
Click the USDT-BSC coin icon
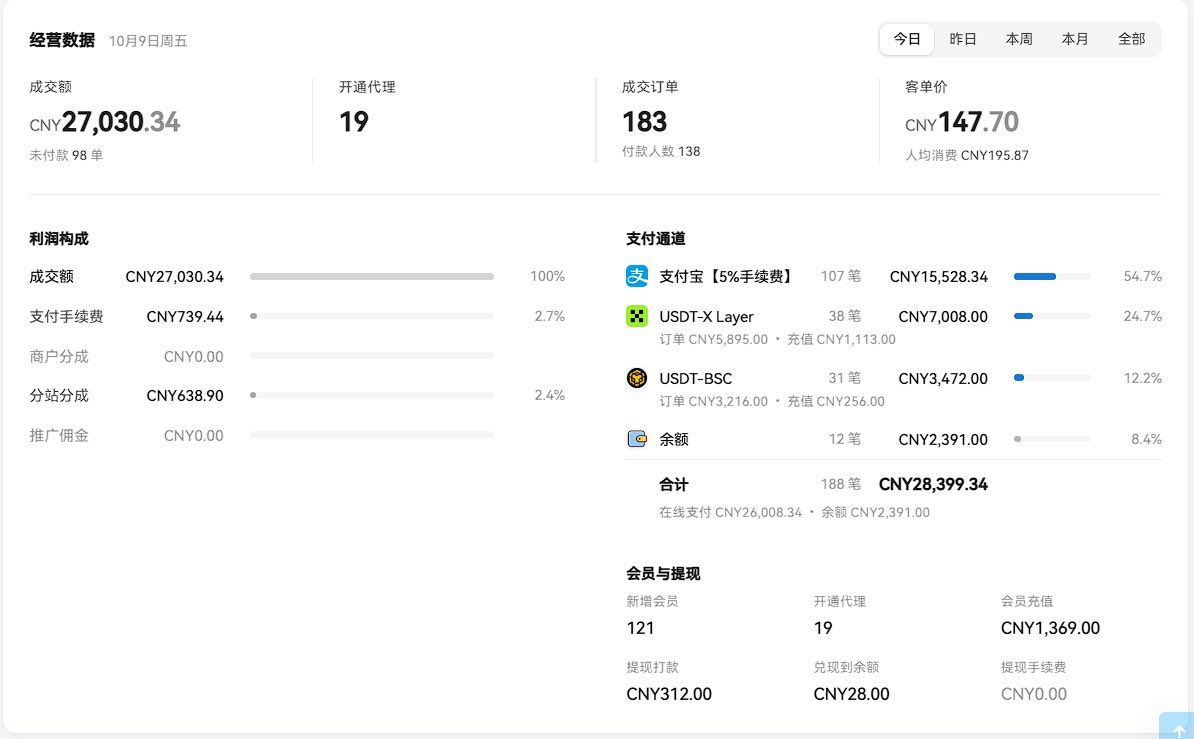(637, 378)
